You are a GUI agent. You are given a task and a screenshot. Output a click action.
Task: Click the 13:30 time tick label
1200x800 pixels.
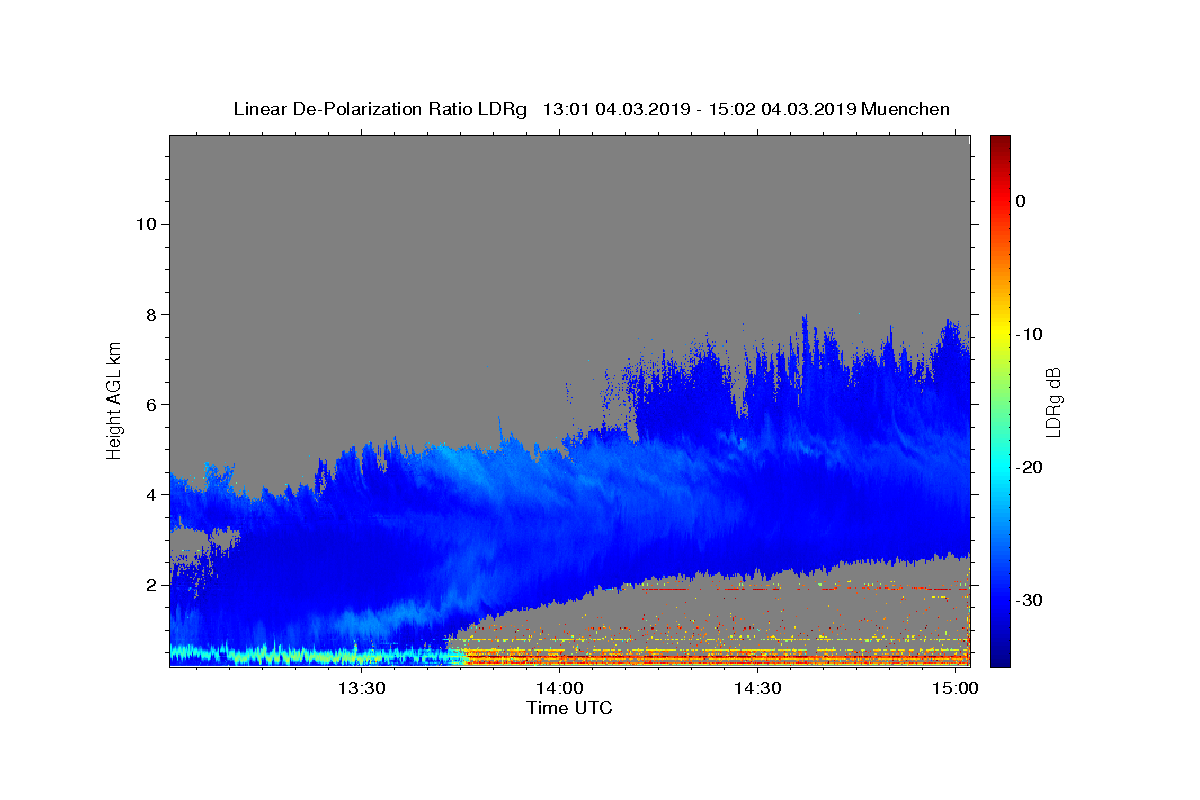click(x=361, y=688)
